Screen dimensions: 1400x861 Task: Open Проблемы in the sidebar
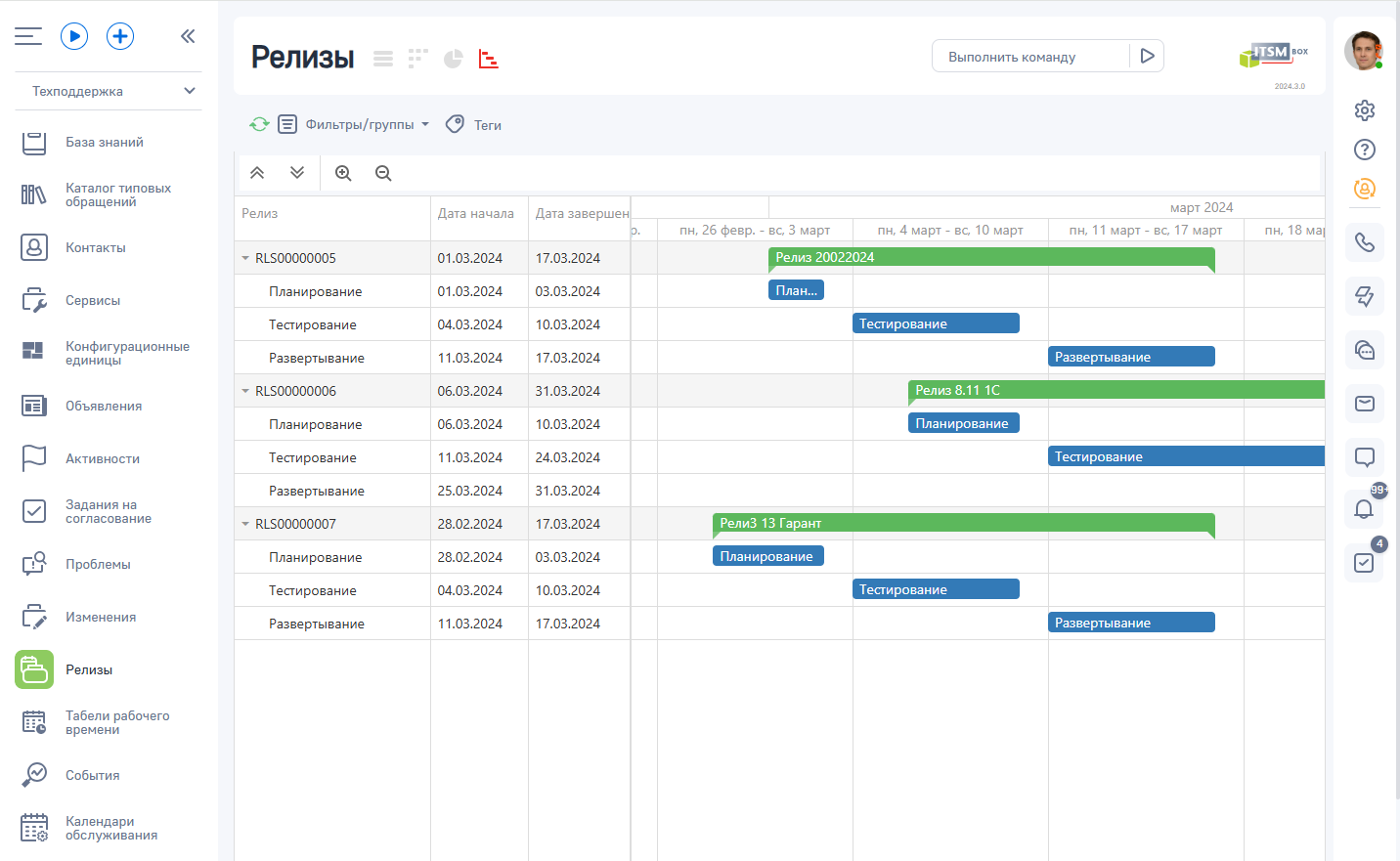click(x=98, y=564)
